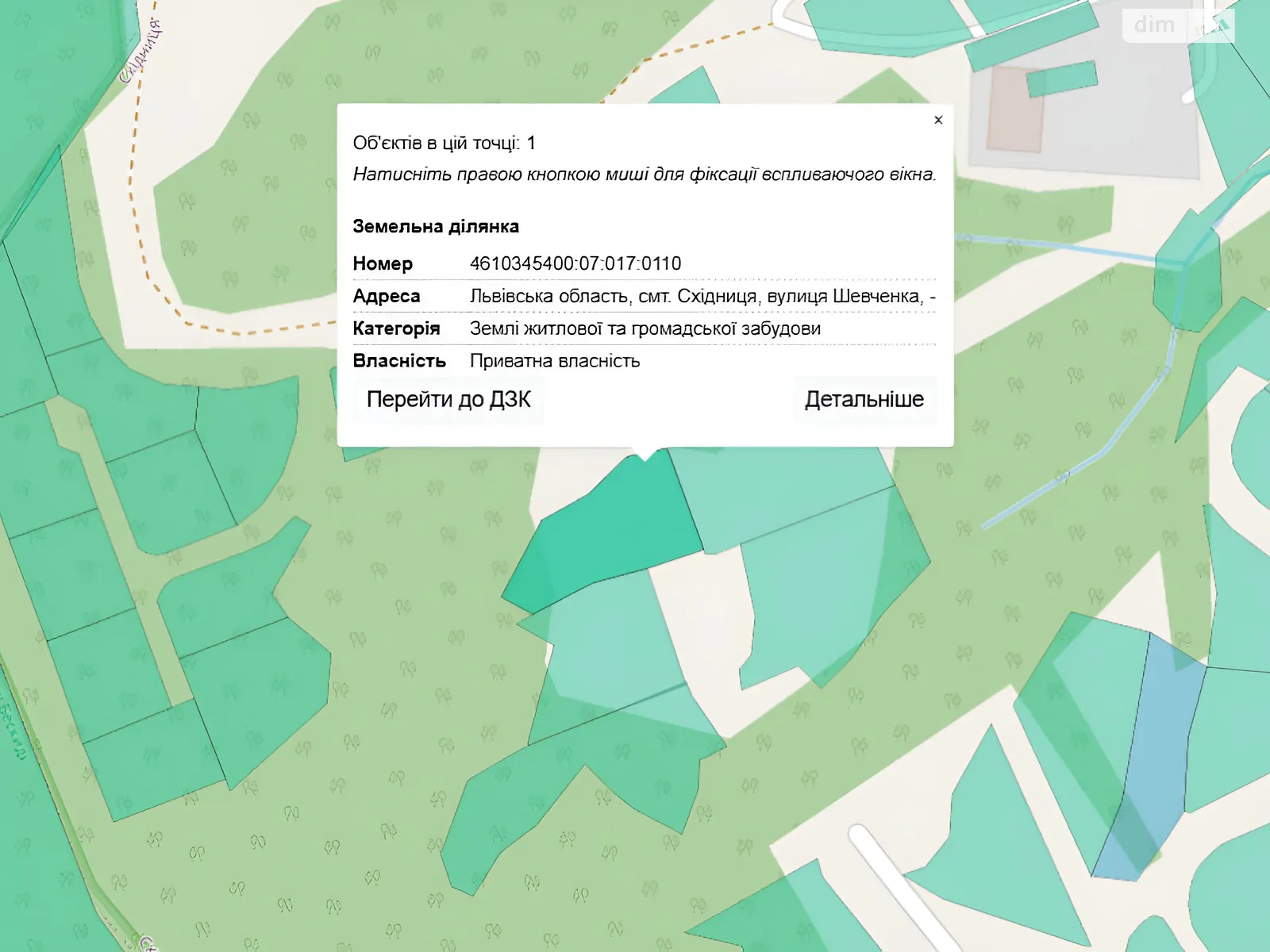Select the cadastral number 4610345400:07:017:0110
This screenshot has width=1270, height=952.
[575, 263]
